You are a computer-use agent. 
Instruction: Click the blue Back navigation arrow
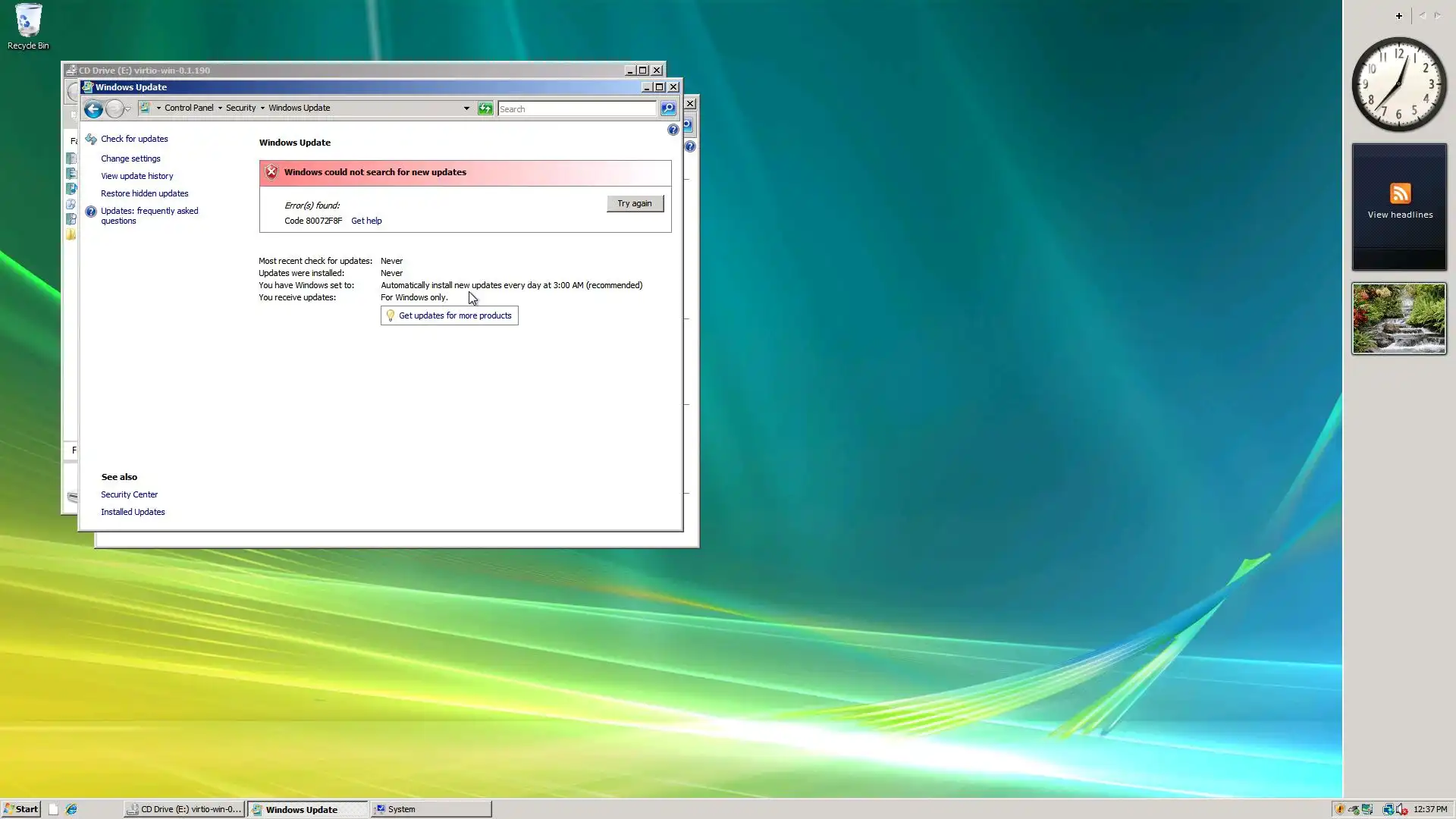pos(93,109)
